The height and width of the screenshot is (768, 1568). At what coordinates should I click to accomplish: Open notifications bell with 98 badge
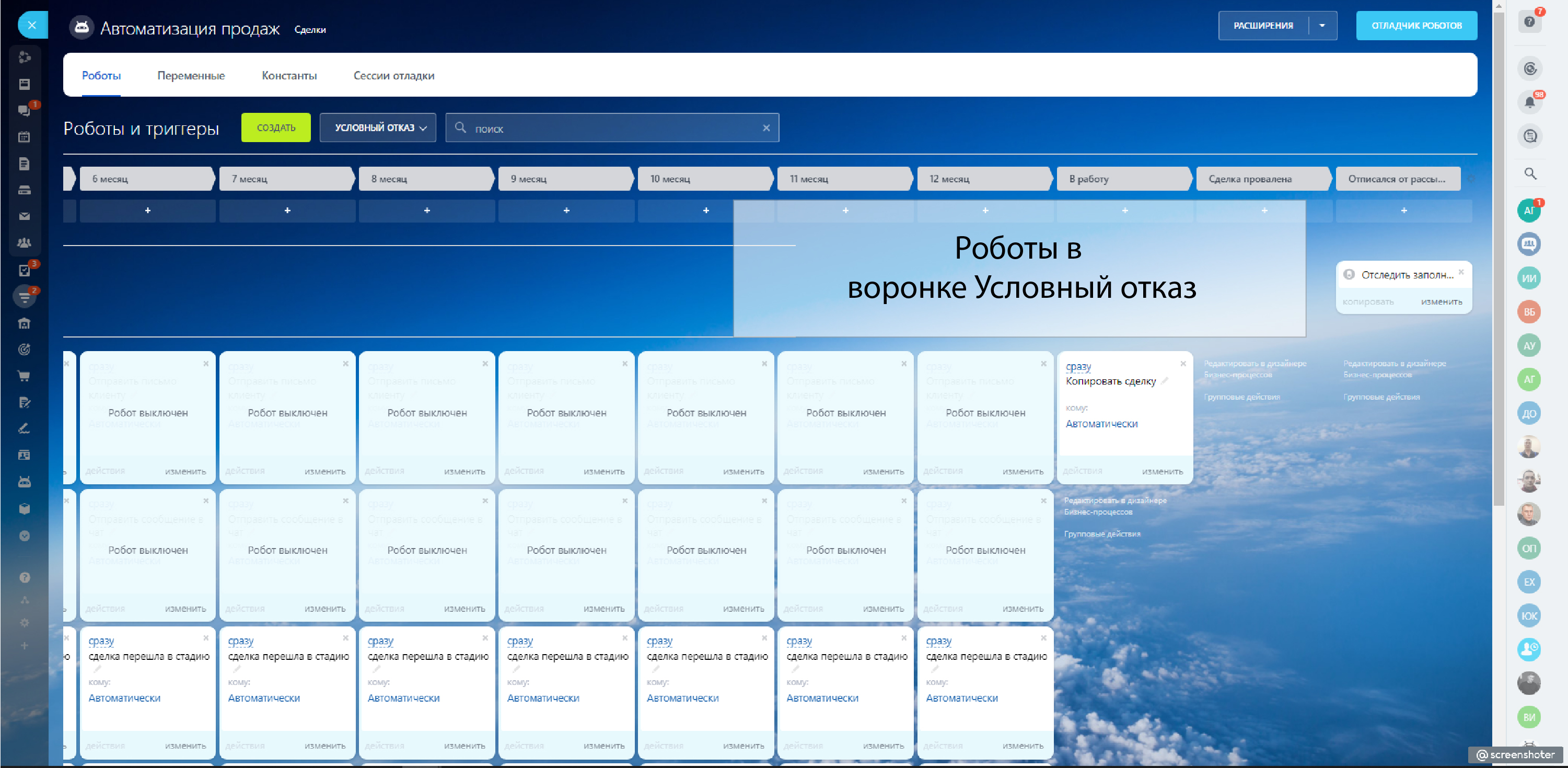(x=1529, y=102)
